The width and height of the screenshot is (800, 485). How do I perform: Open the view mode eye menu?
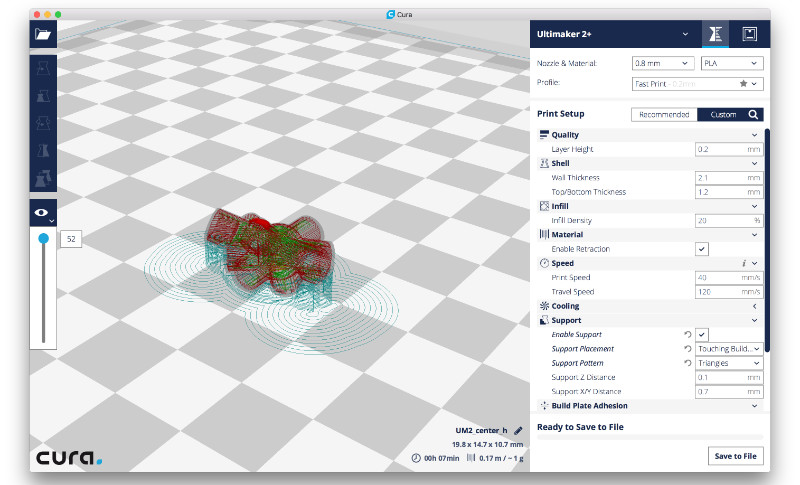click(x=43, y=213)
